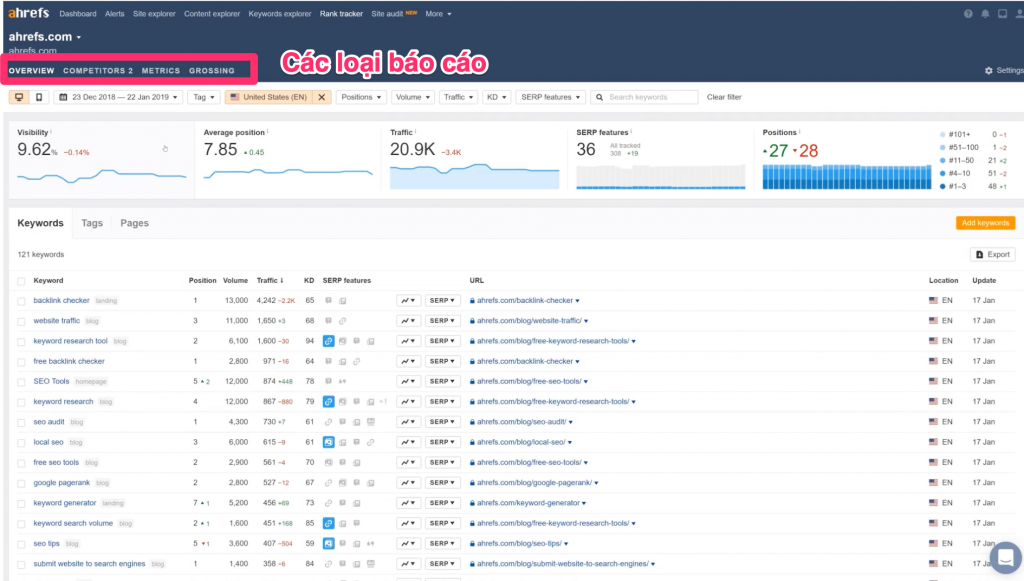Open the help question mark icon
Viewport: 1024px width, 581px height.
tap(968, 14)
